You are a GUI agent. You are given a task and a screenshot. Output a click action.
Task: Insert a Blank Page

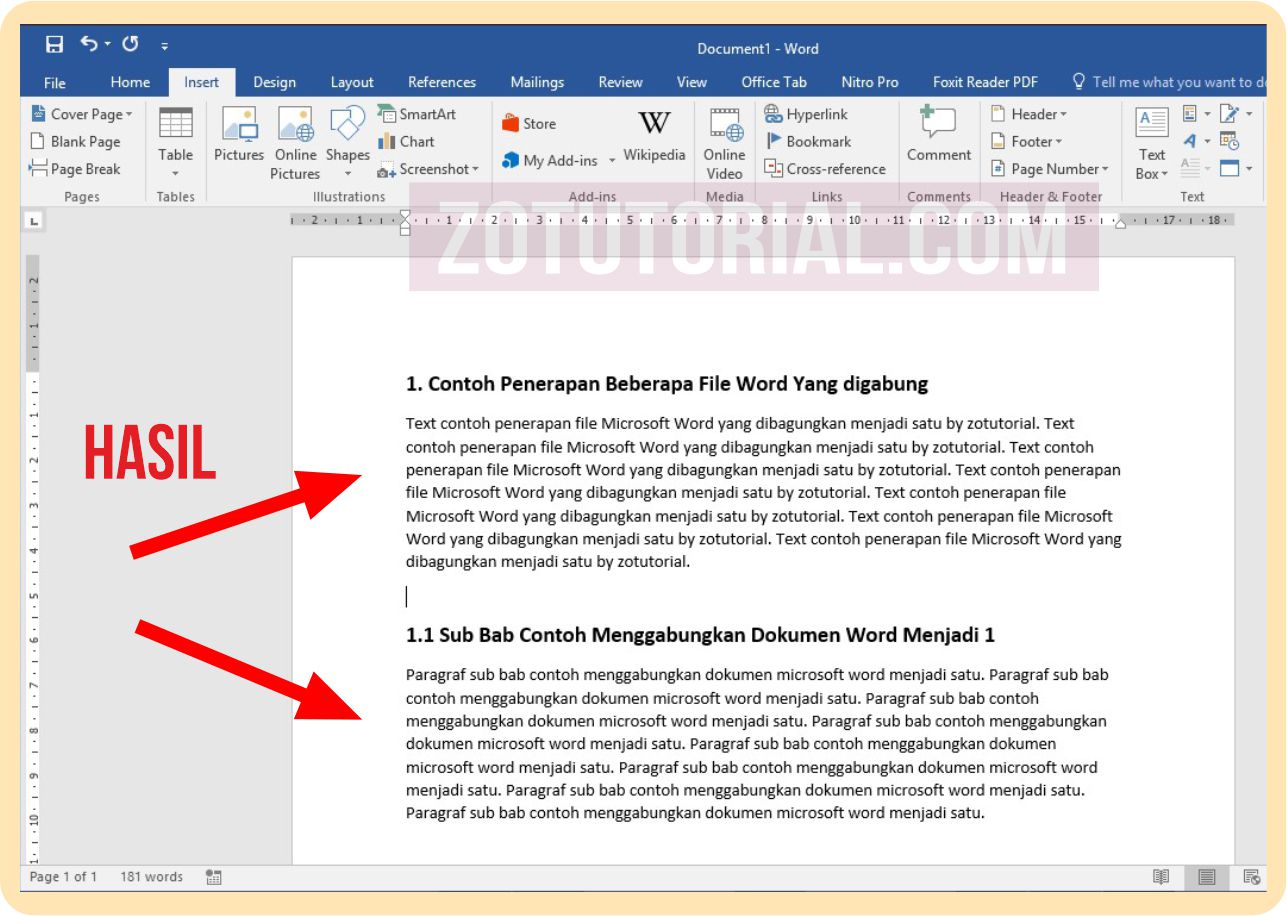click(75, 142)
